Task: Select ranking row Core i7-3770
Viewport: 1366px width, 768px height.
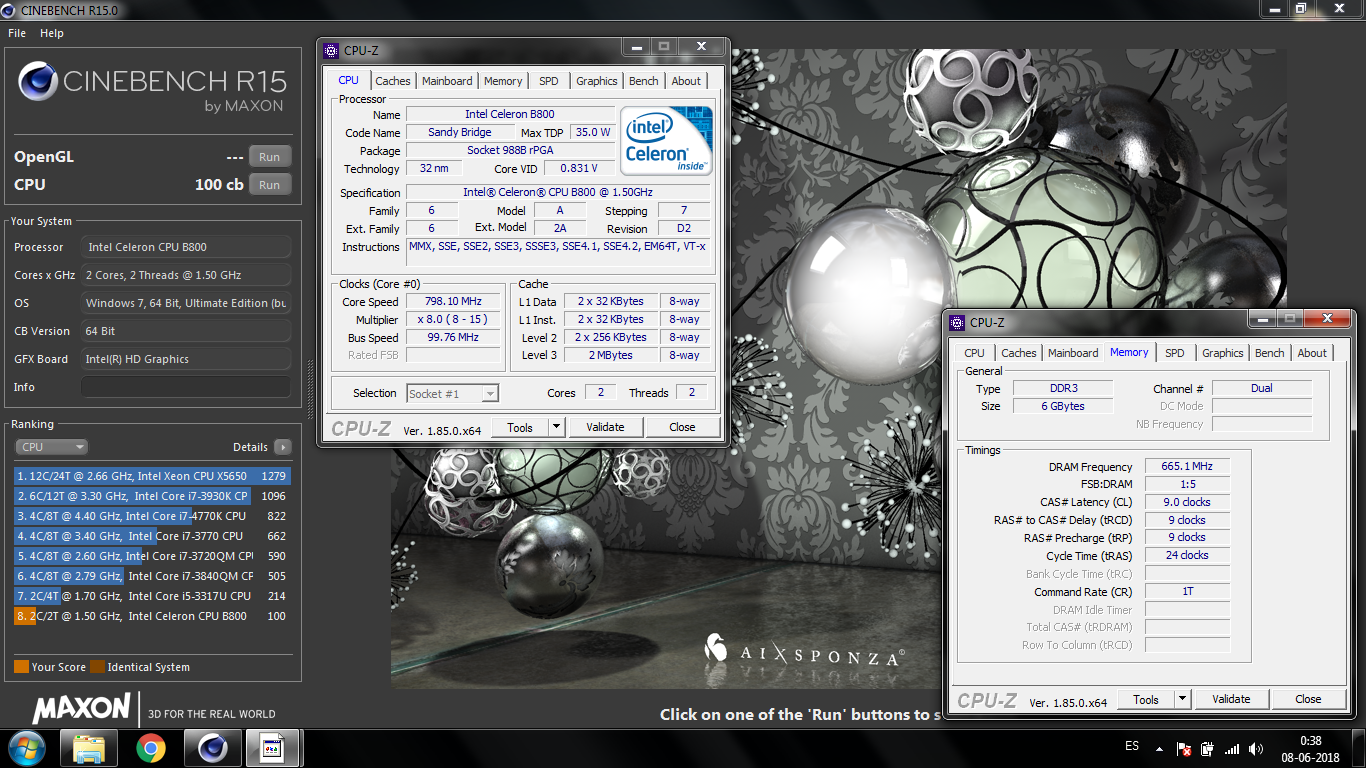Action: pyautogui.click(x=152, y=536)
